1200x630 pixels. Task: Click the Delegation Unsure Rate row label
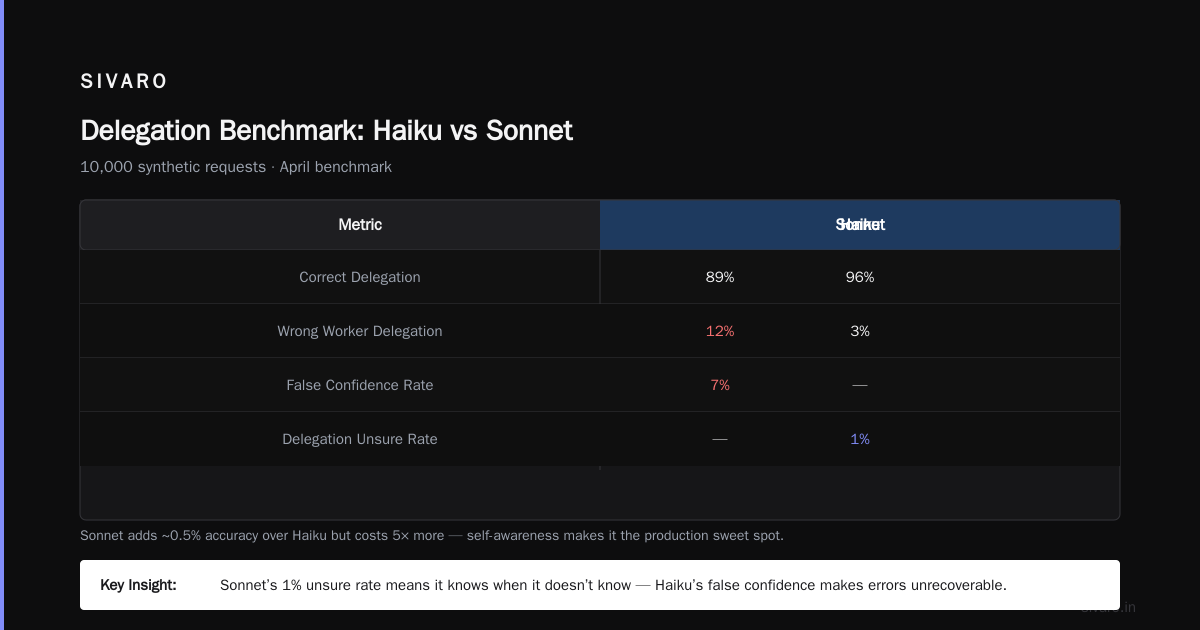point(360,439)
